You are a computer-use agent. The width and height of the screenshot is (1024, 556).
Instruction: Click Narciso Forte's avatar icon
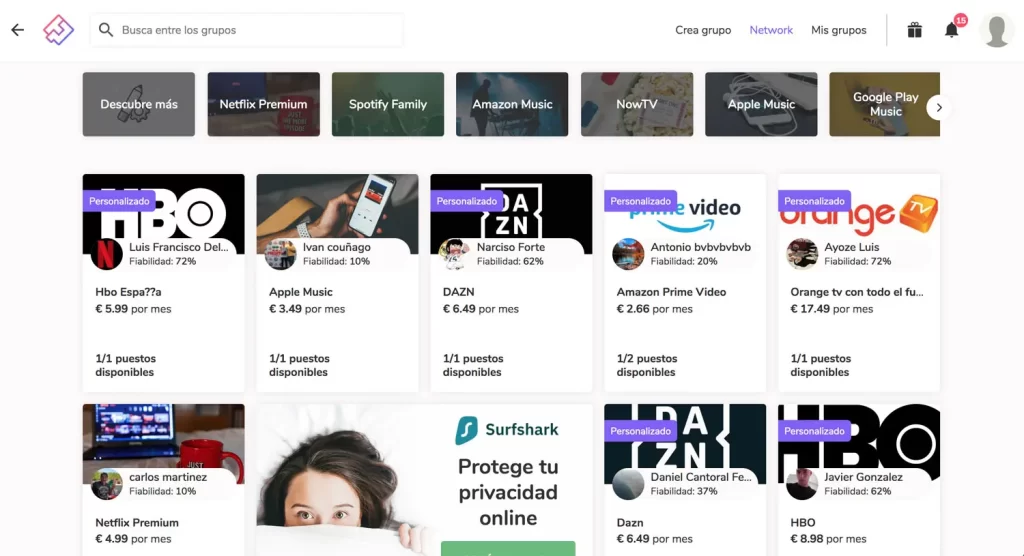point(454,254)
